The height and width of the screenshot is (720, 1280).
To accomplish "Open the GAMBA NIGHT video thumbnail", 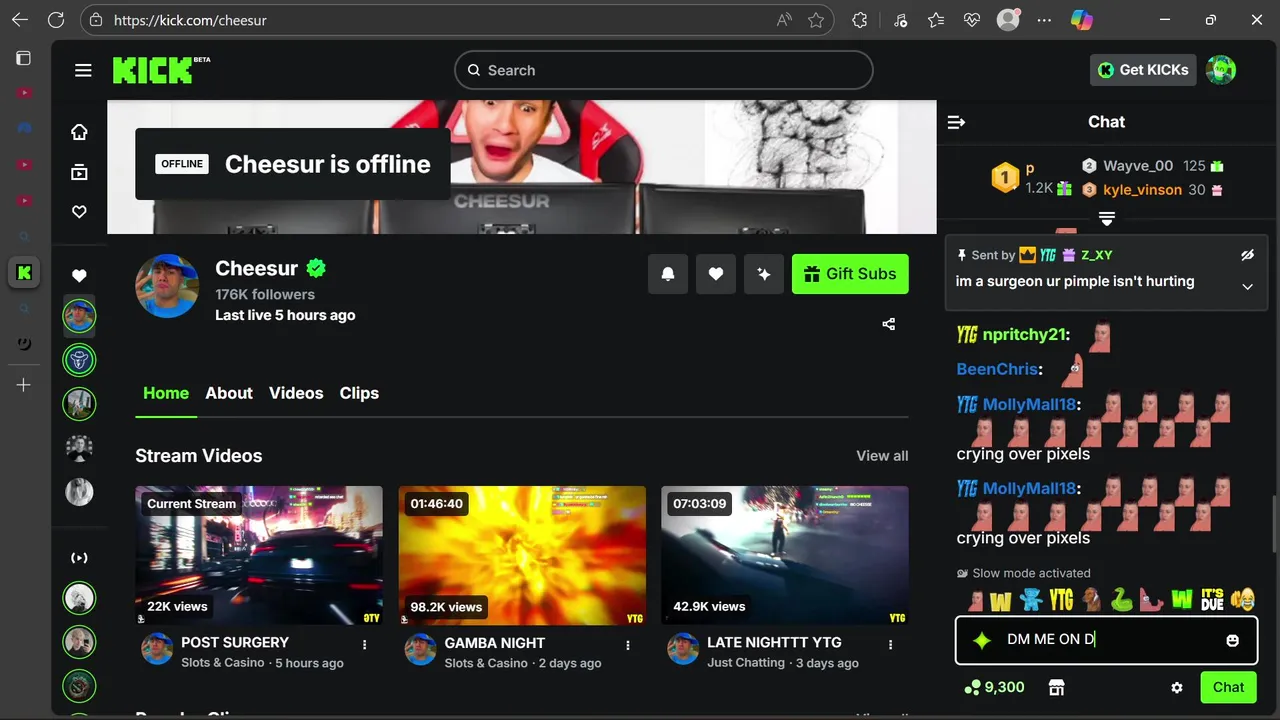I will coord(522,555).
